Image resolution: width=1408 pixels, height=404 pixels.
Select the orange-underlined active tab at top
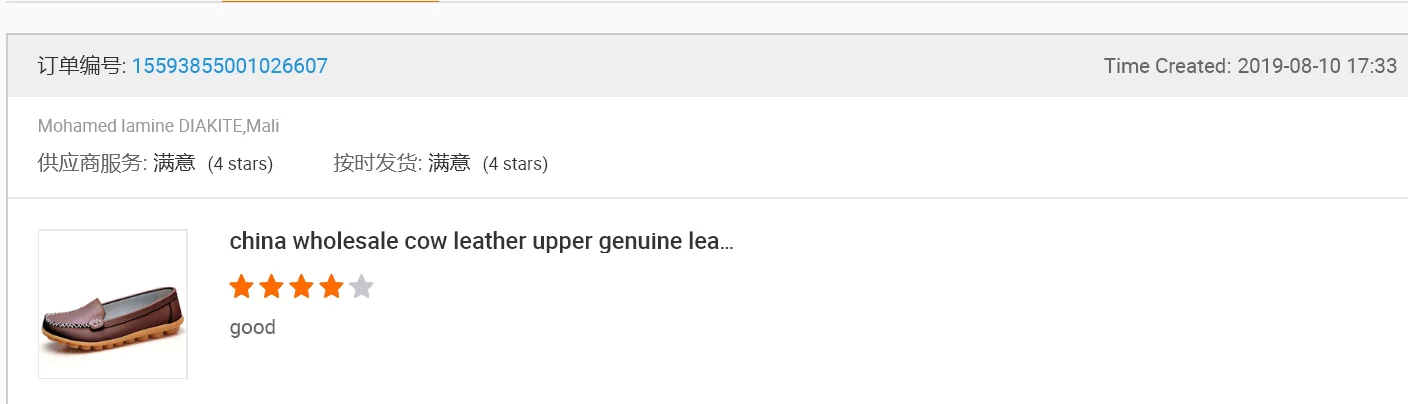pyautogui.click(x=330, y=1)
